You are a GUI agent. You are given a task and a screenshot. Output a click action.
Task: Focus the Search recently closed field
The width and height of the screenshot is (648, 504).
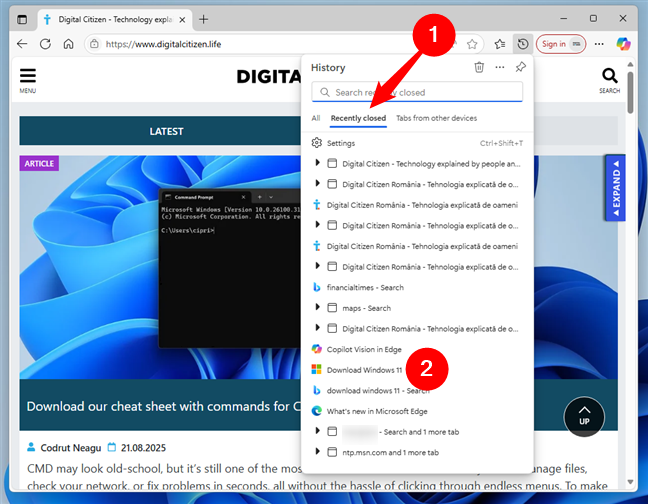click(417, 92)
